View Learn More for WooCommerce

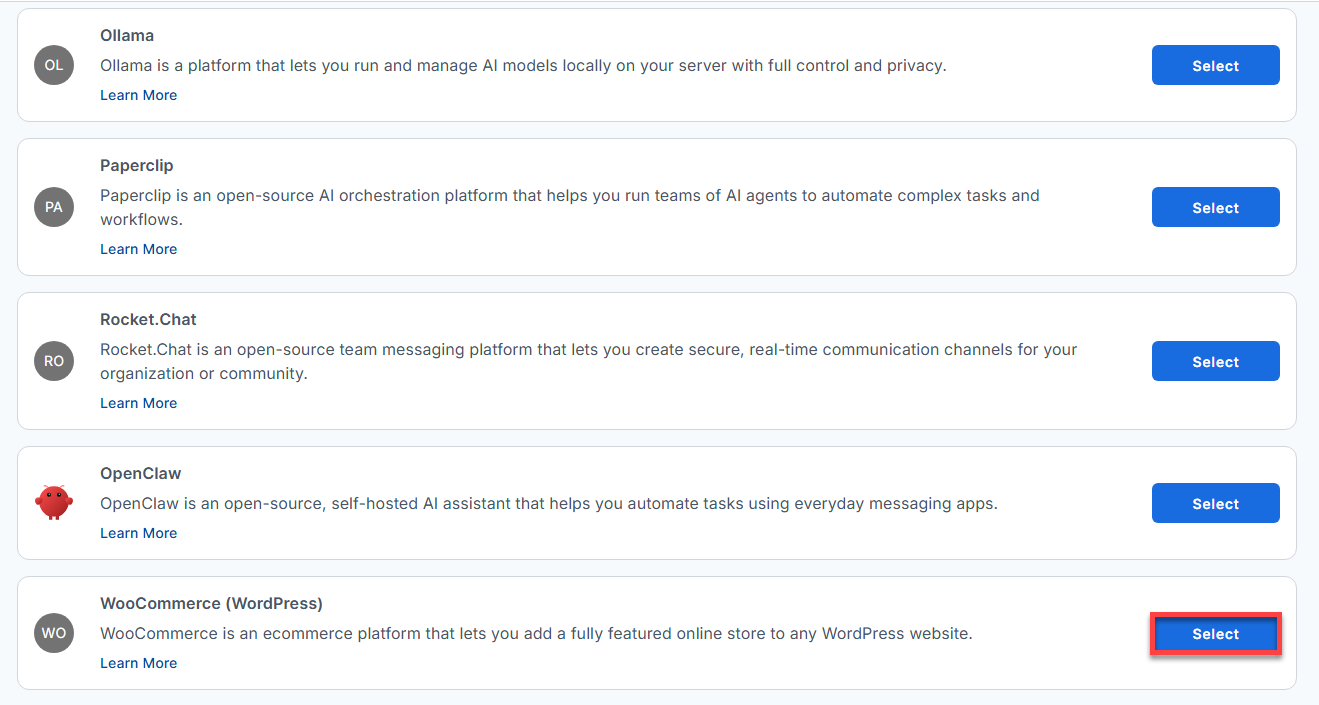(x=138, y=663)
